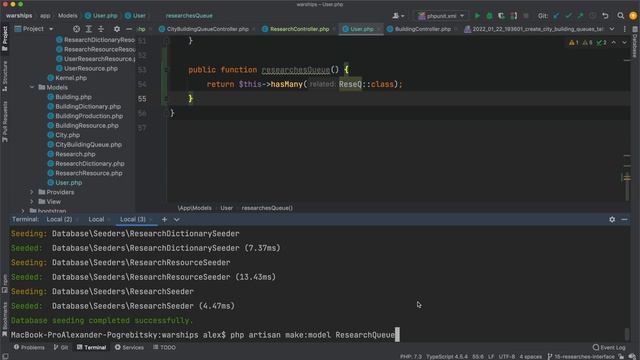Collapse all in Project panel
This screenshot has height=360, width=640.
[x=101, y=29]
